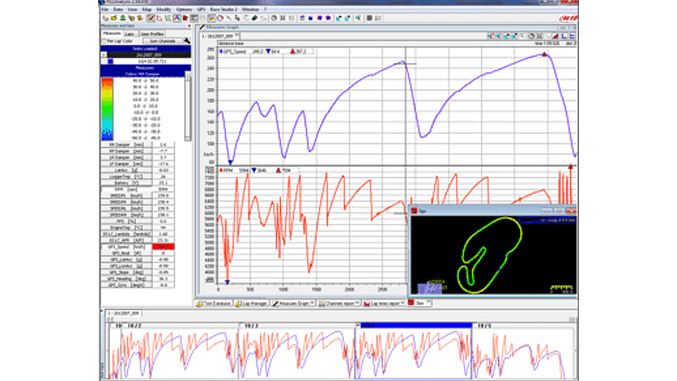The width and height of the screenshot is (677, 381).
Task: Open the Modify menu
Action: click(x=164, y=10)
